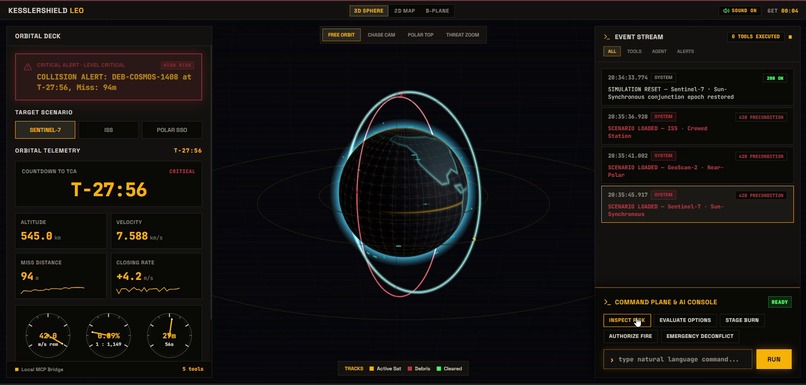Click the SYSTEM tag on 20:34:33.774 event
Image resolution: width=806 pixels, height=385 pixels.
click(663, 78)
